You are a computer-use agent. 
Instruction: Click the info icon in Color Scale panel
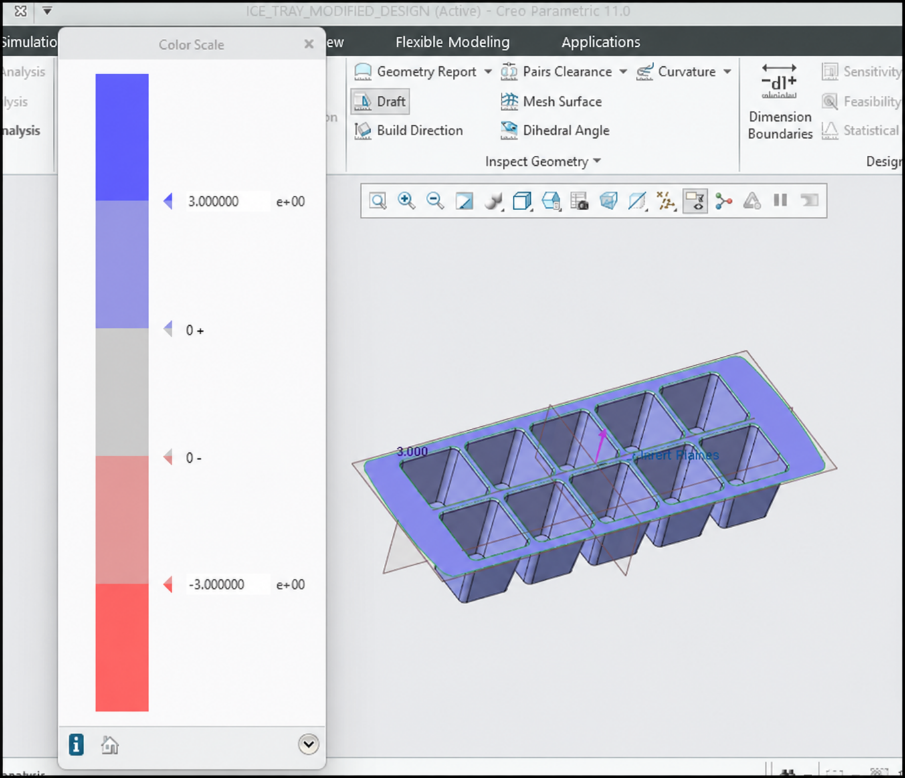76,745
